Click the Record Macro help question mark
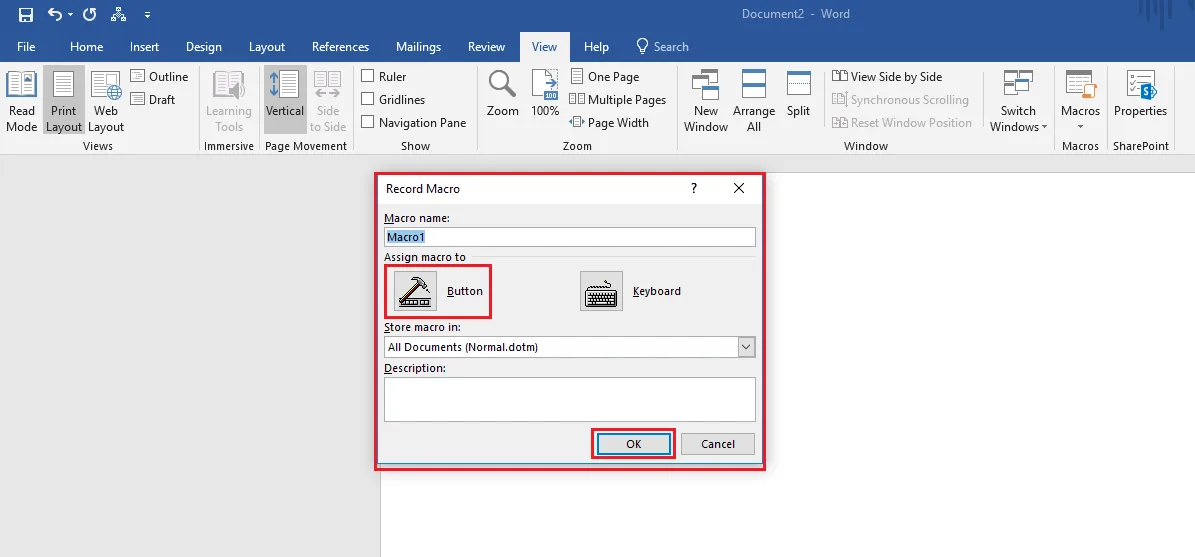The width and height of the screenshot is (1195, 557). point(694,188)
